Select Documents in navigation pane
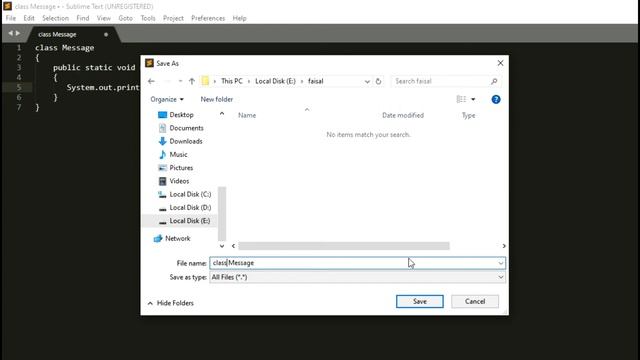640x360 pixels. [x=186, y=128]
